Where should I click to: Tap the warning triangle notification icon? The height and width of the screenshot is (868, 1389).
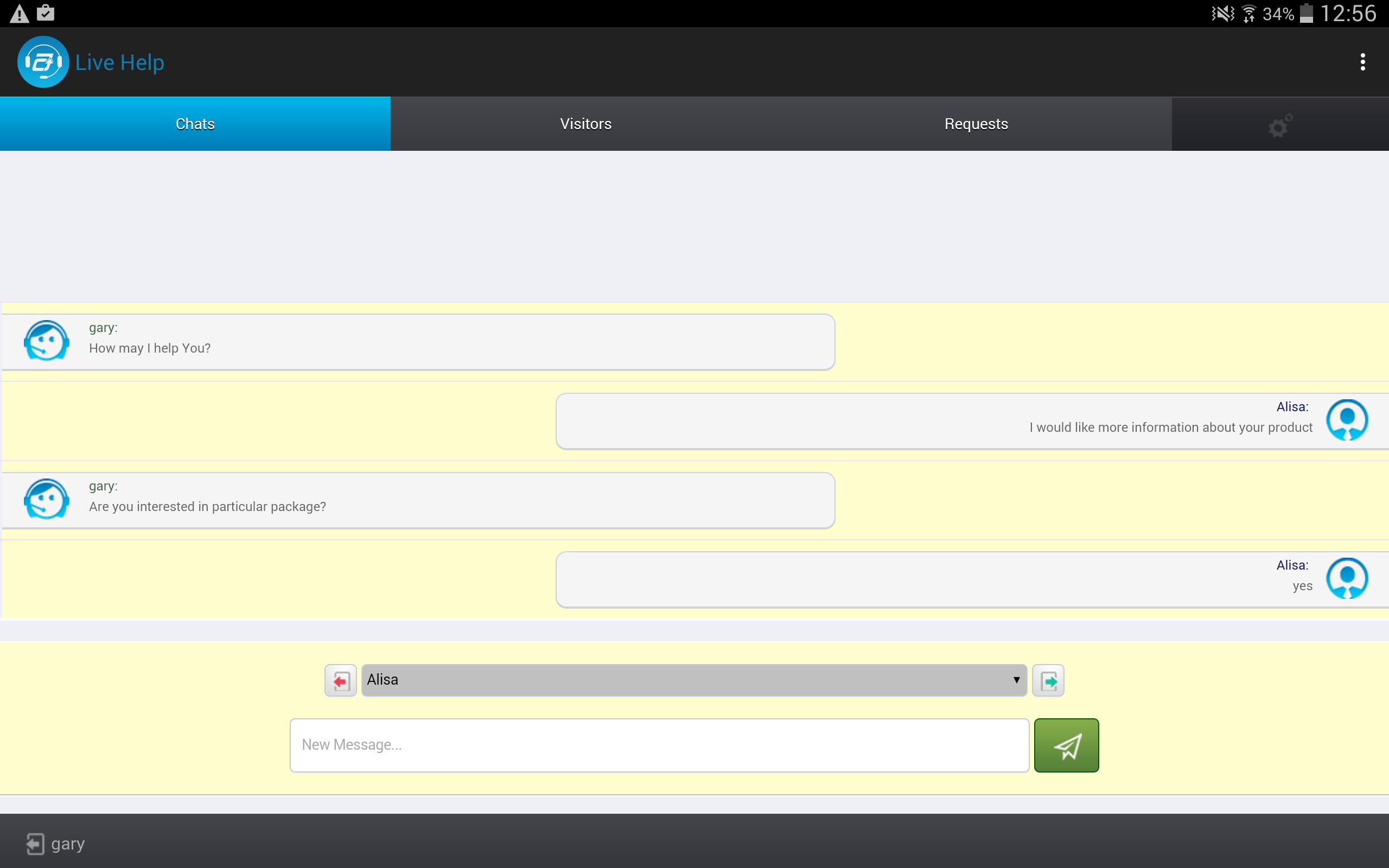point(20,13)
